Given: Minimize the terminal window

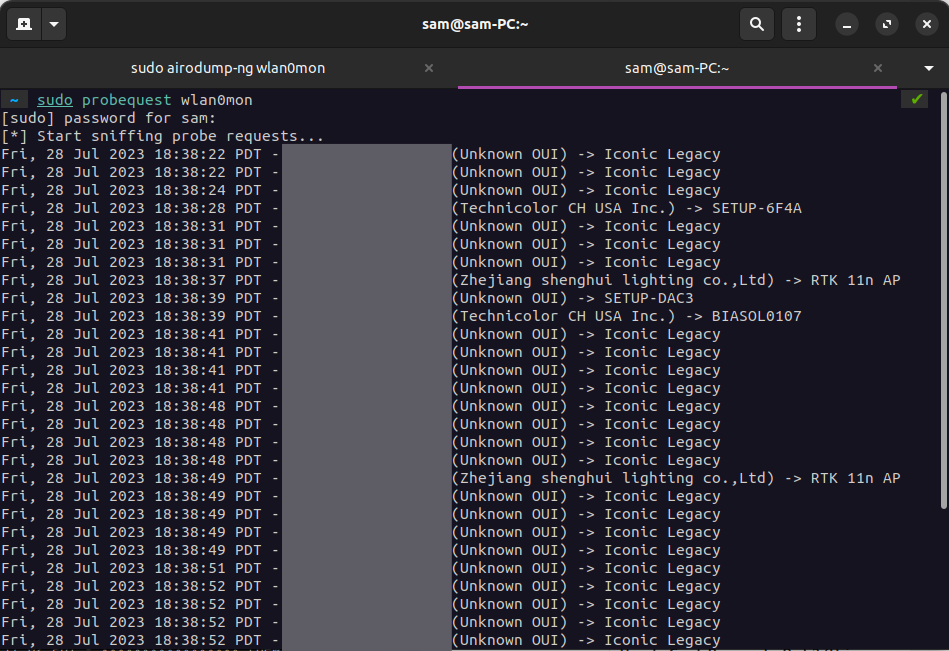Looking at the screenshot, I should coord(847,24).
